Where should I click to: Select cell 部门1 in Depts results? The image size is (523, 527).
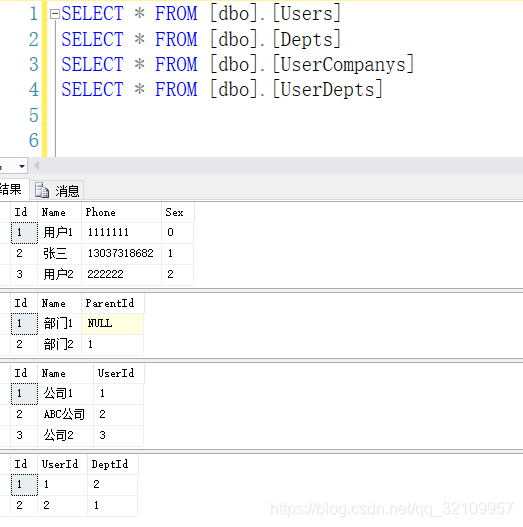pos(59,324)
